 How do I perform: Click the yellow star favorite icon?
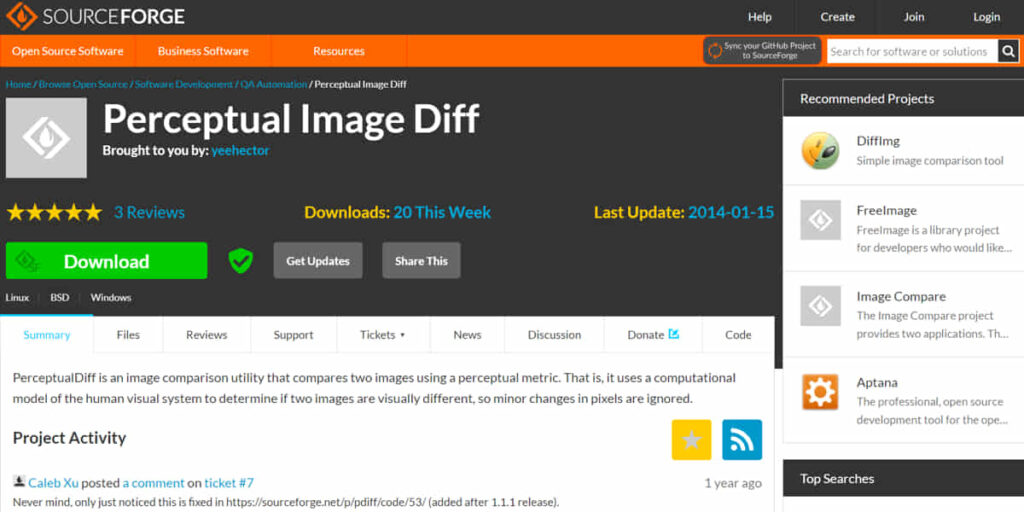tap(692, 440)
